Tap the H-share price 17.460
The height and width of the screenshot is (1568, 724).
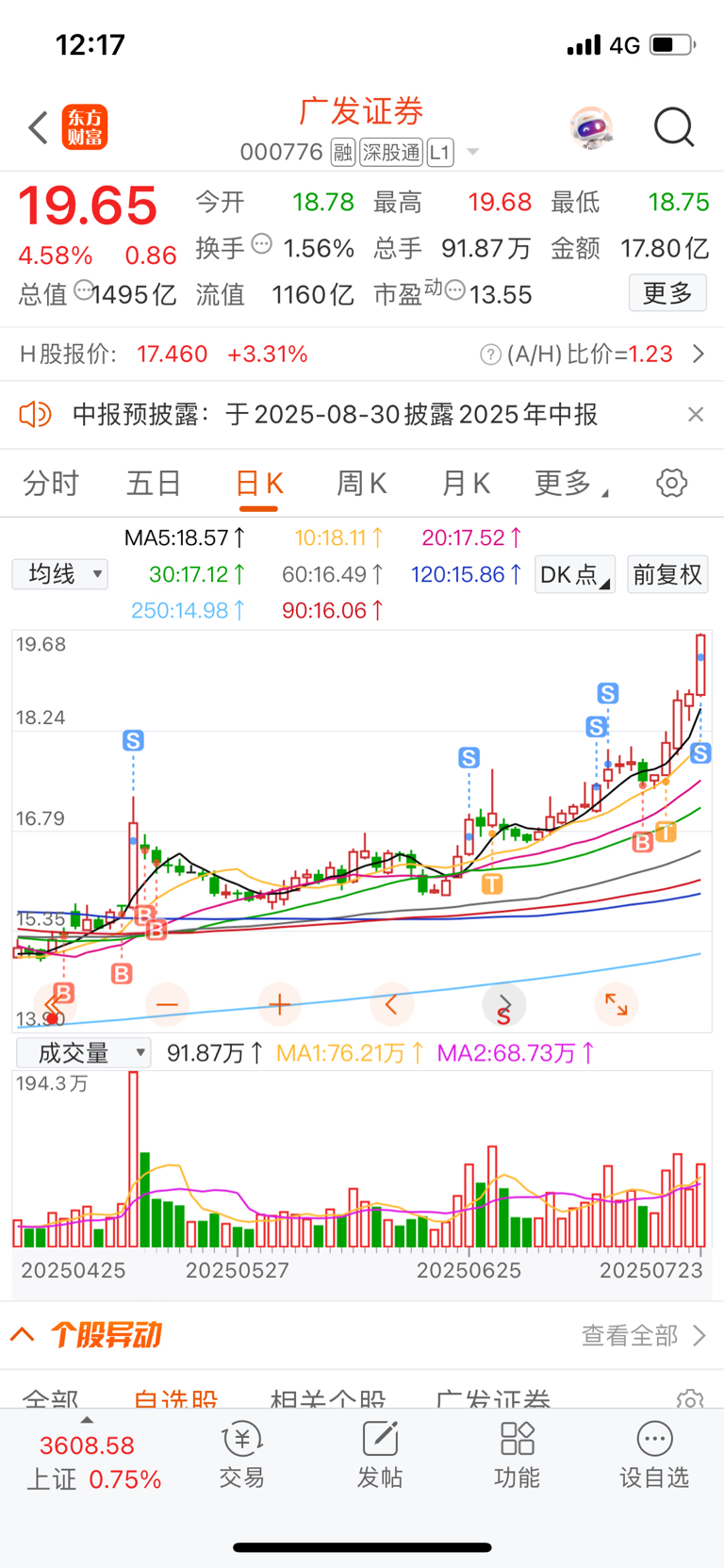tap(172, 355)
